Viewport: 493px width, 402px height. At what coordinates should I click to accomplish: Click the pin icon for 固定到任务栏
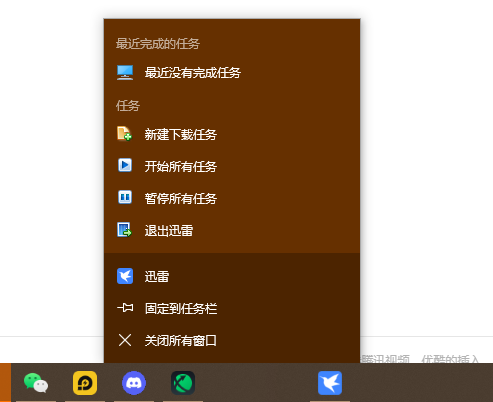[x=125, y=308]
